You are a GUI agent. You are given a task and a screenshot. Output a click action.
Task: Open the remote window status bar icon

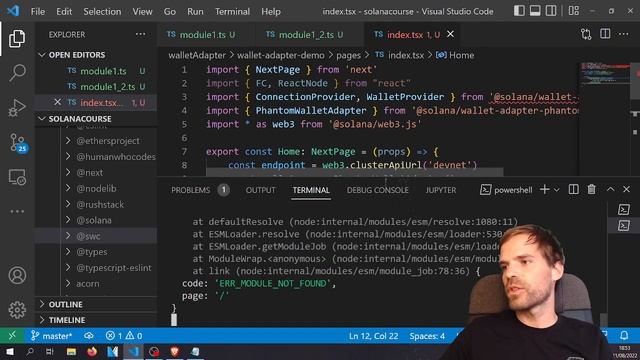pyautogui.click(x=12, y=336)
